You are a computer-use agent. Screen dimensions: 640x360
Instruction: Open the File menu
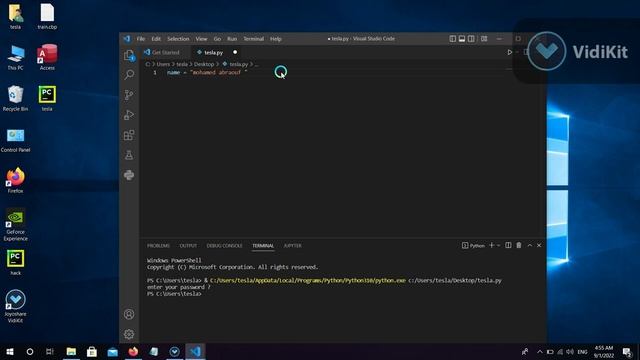[141, 39]
